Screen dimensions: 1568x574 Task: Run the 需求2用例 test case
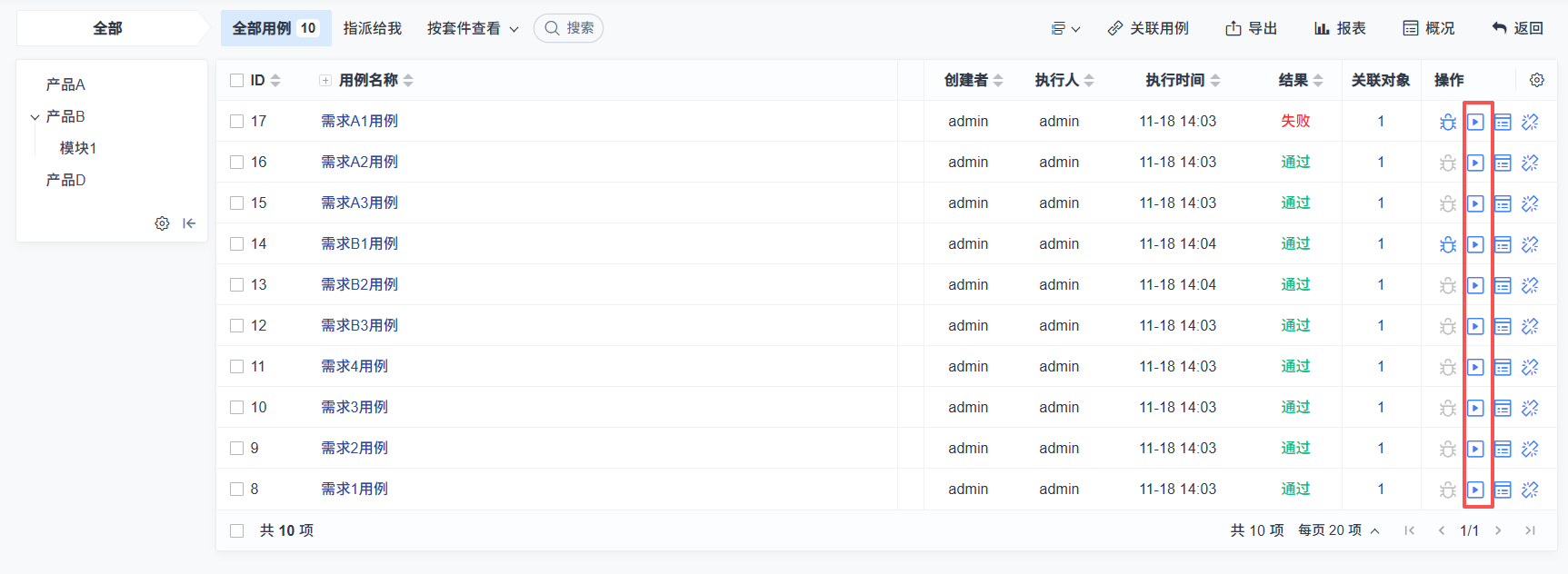pyautogui.click(x=1475, y=449)
